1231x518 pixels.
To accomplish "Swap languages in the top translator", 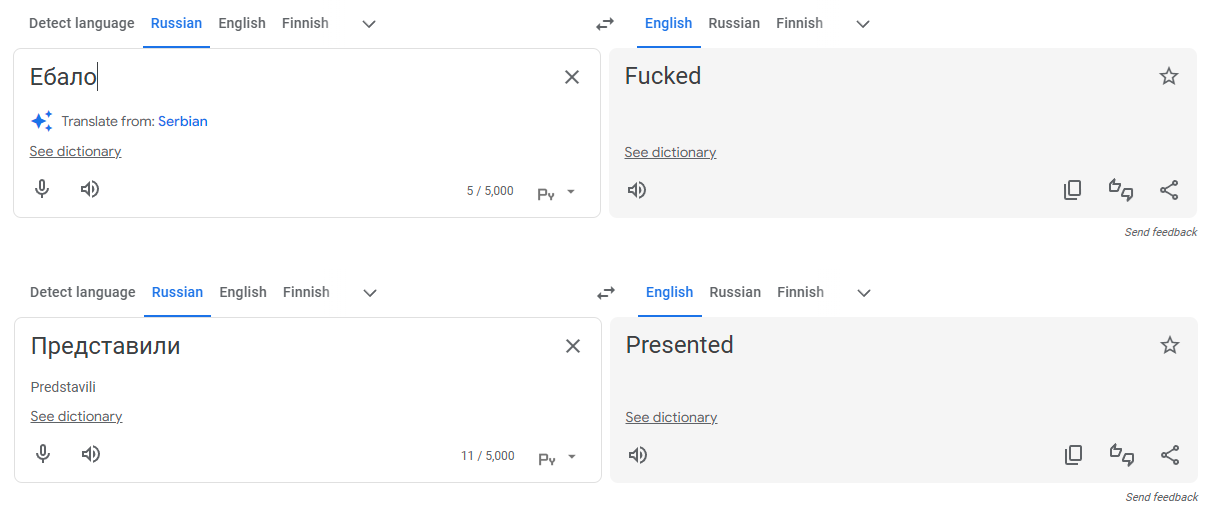I will (x=605, y=23).
